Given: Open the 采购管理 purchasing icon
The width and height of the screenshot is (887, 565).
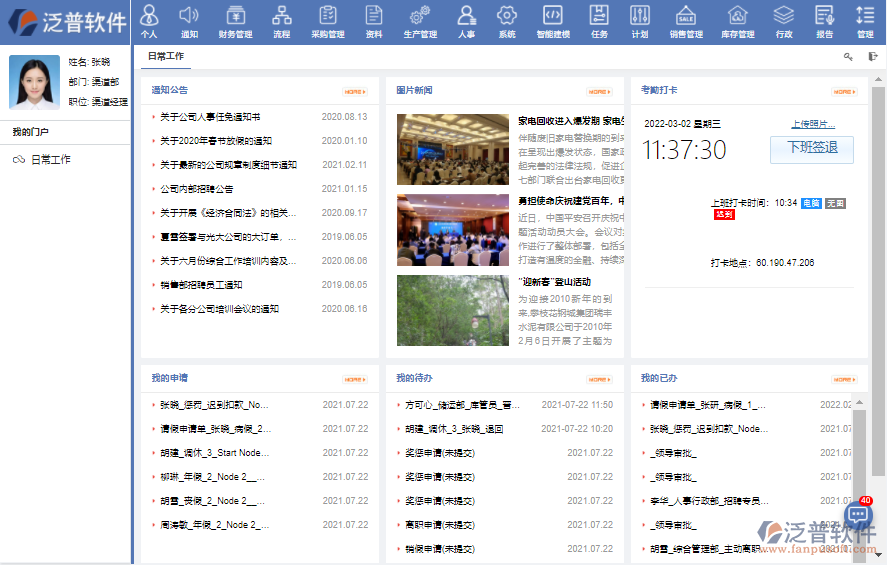Looking at the screenshot, I should click(x=327, y=21).
